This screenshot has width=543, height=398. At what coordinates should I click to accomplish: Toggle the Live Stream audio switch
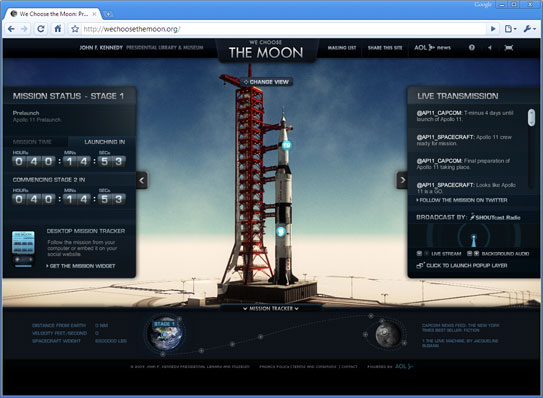422,254
